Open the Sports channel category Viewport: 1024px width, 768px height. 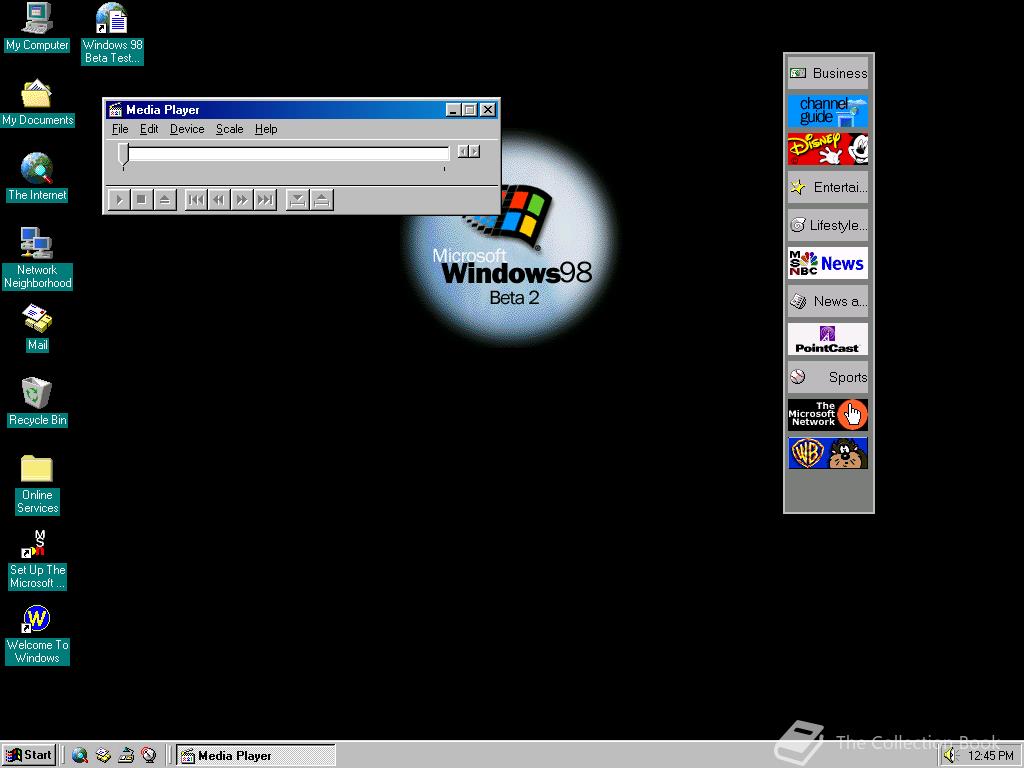pos(827,377)
